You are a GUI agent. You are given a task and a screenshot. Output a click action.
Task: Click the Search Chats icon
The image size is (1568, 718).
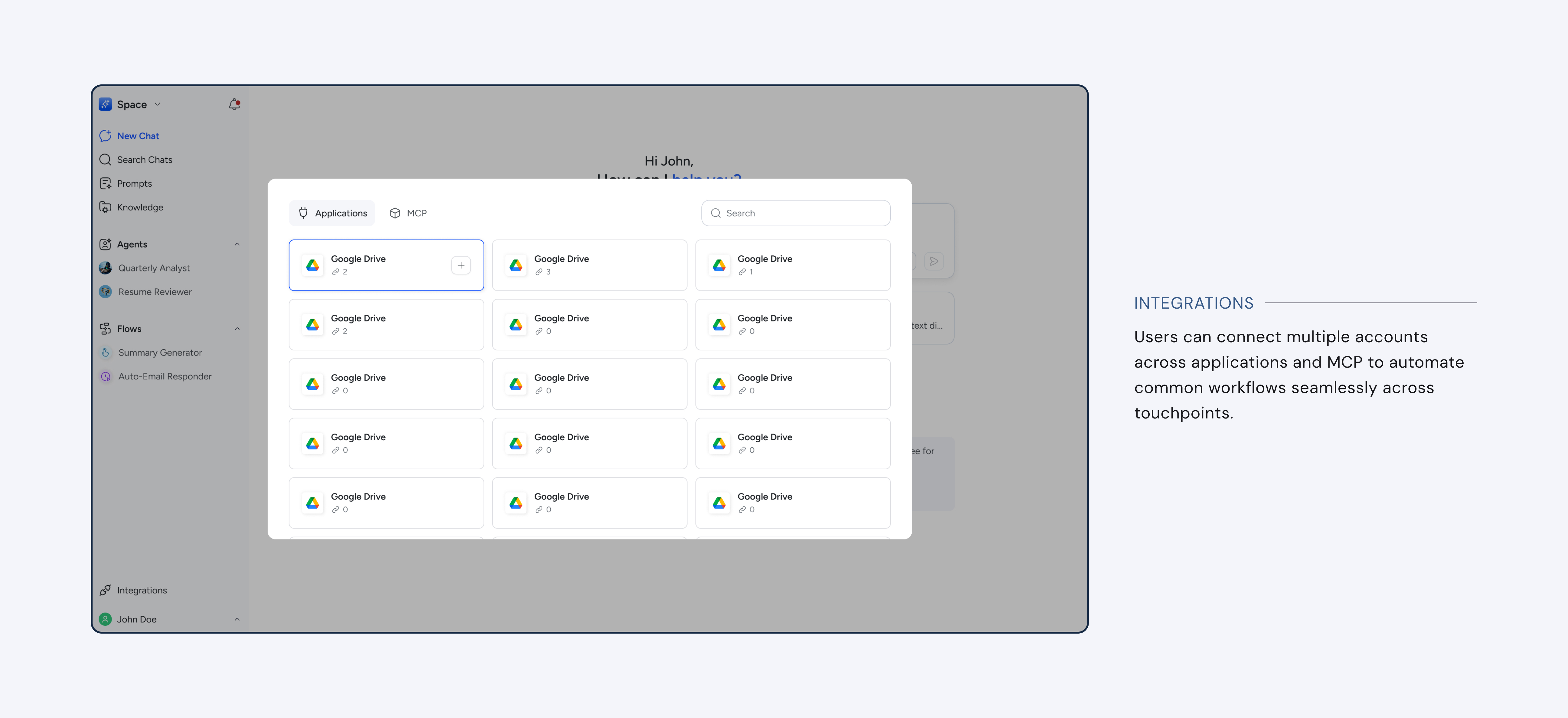(105, 159)
